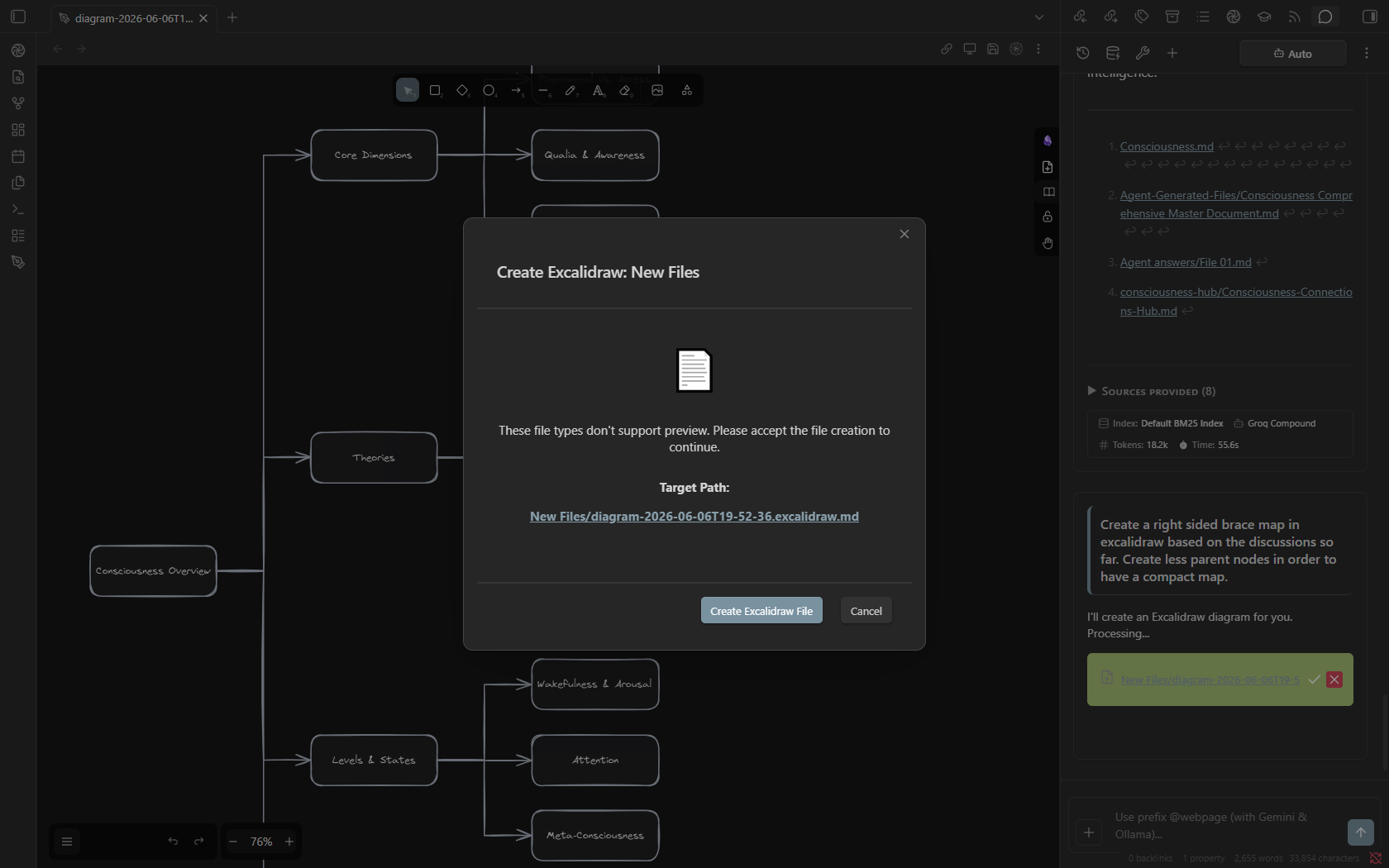Zoom out the canvas

[x=233, y=842]
